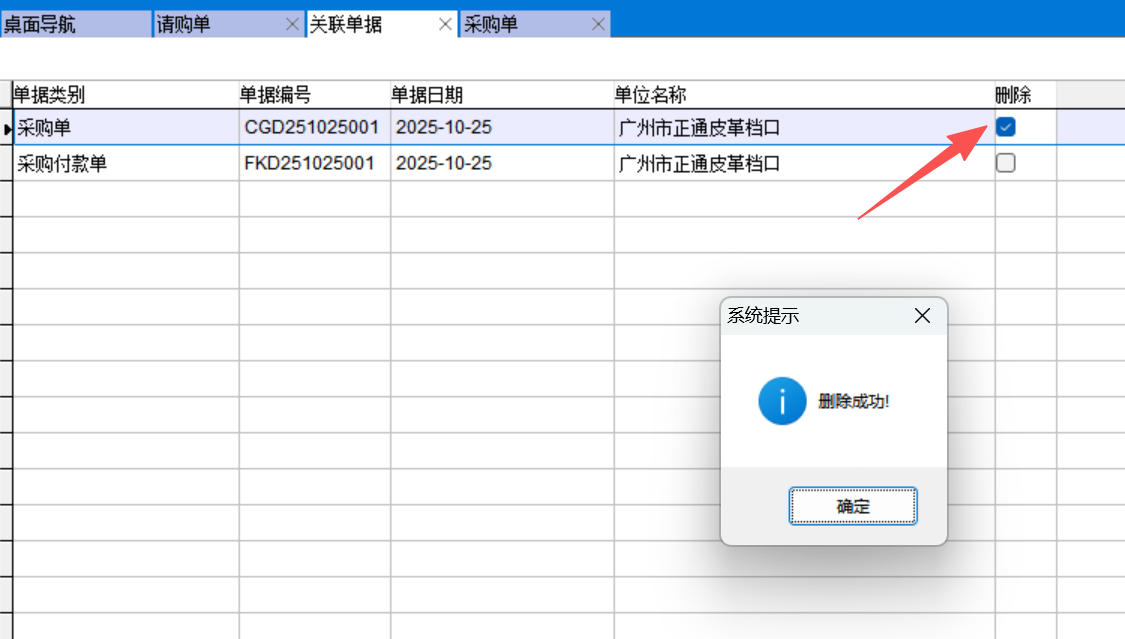The image size is (1125, 639).
Task: Dismiss 系统提示 dialog with X icon
Action: [922, 316]
